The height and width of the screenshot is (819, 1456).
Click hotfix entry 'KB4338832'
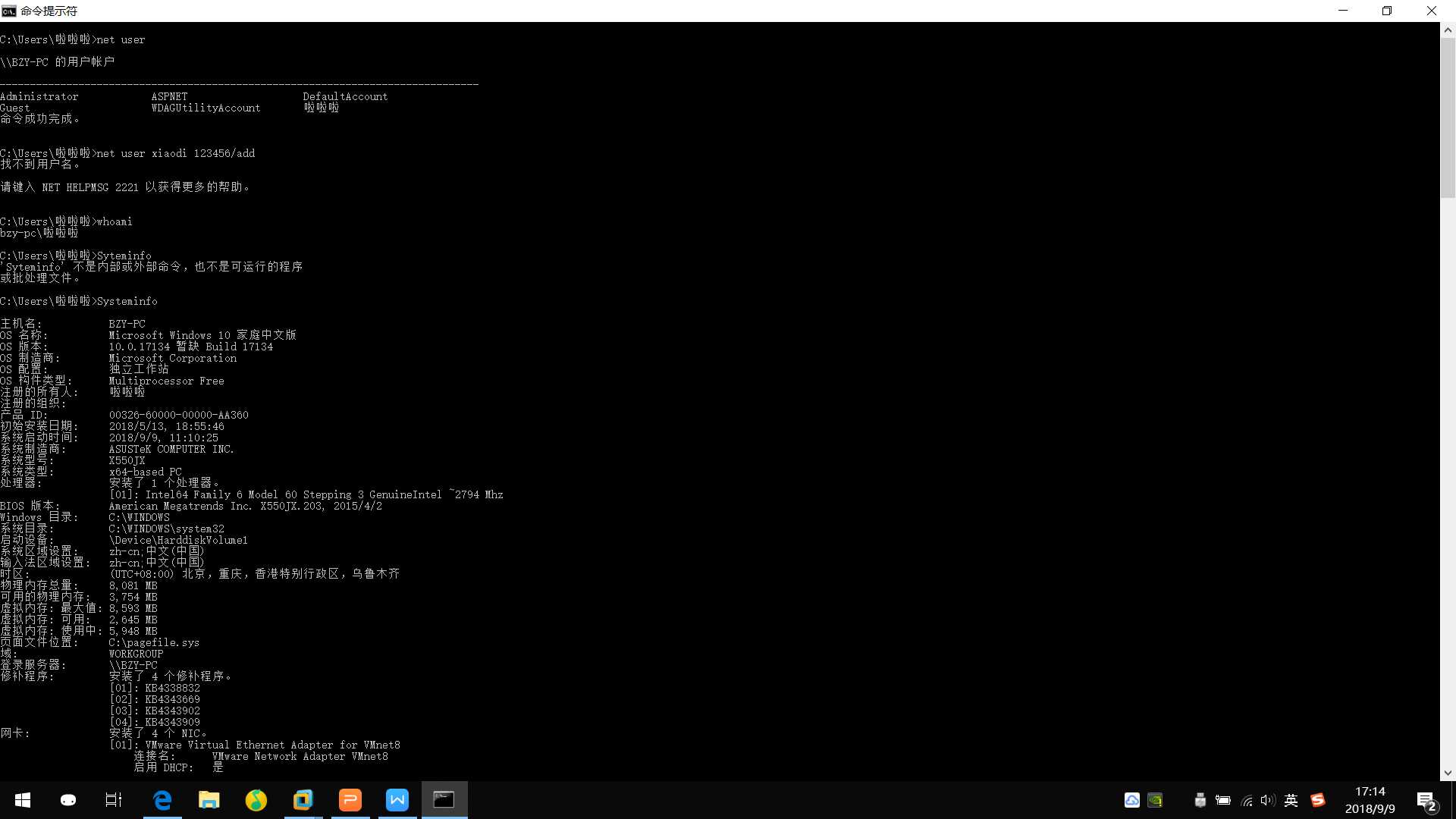[172, 688]
